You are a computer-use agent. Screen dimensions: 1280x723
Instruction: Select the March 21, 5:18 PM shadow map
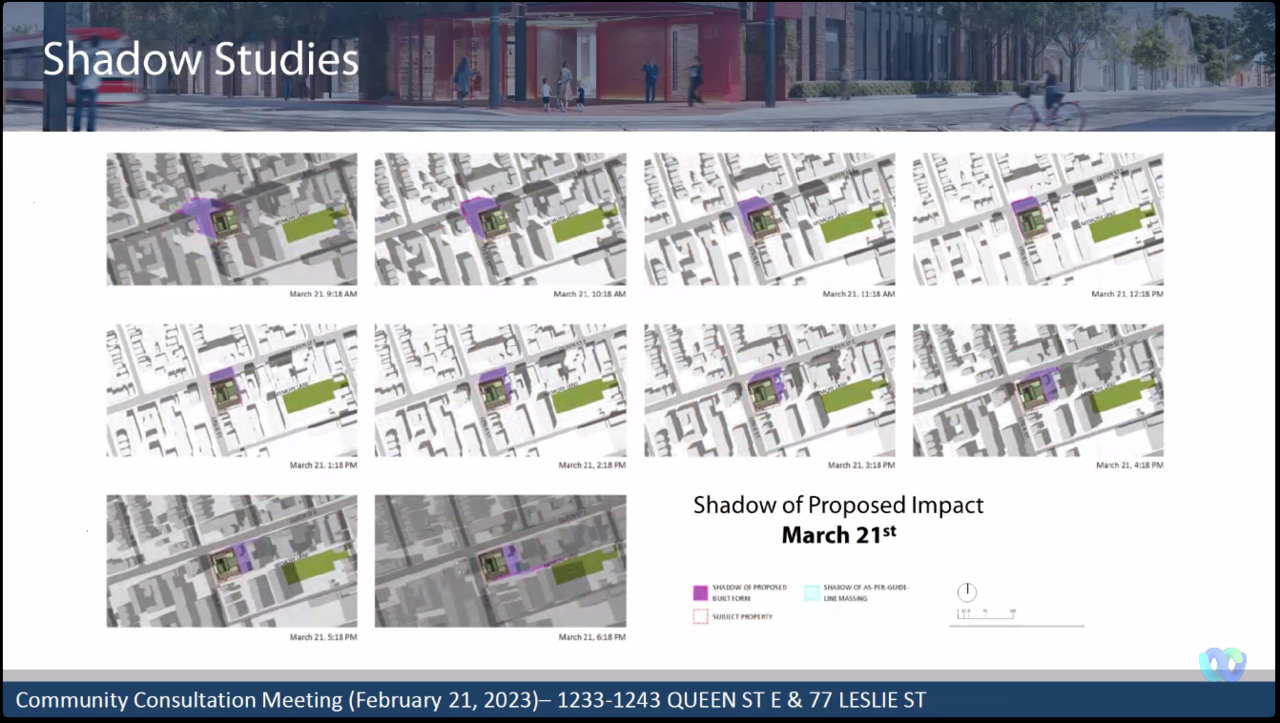pyautogui.click(x=232, y=561)
